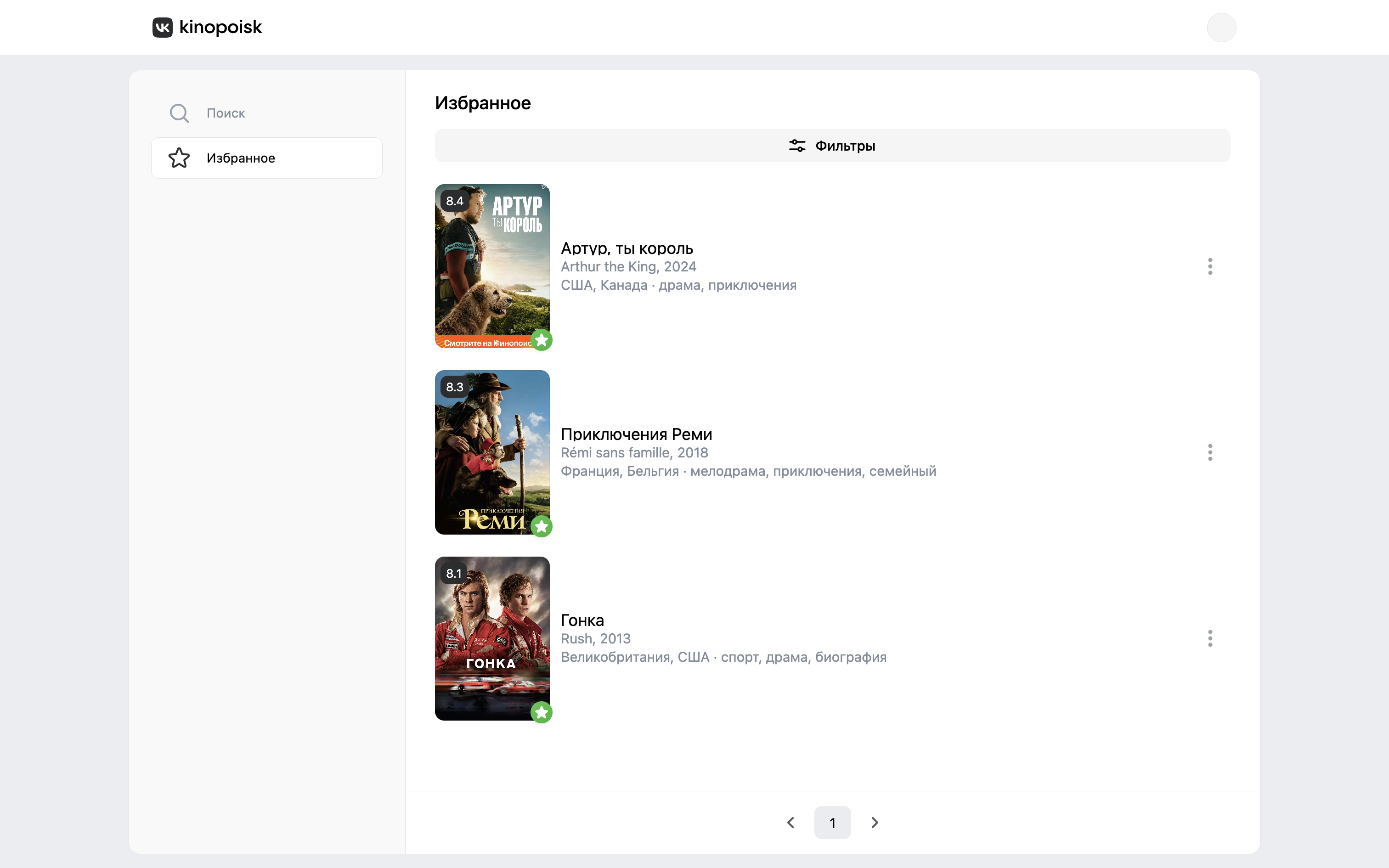Screen dimensions: 1389x868
Task: Click the filter sliders icon
Action: click(796, 146)
